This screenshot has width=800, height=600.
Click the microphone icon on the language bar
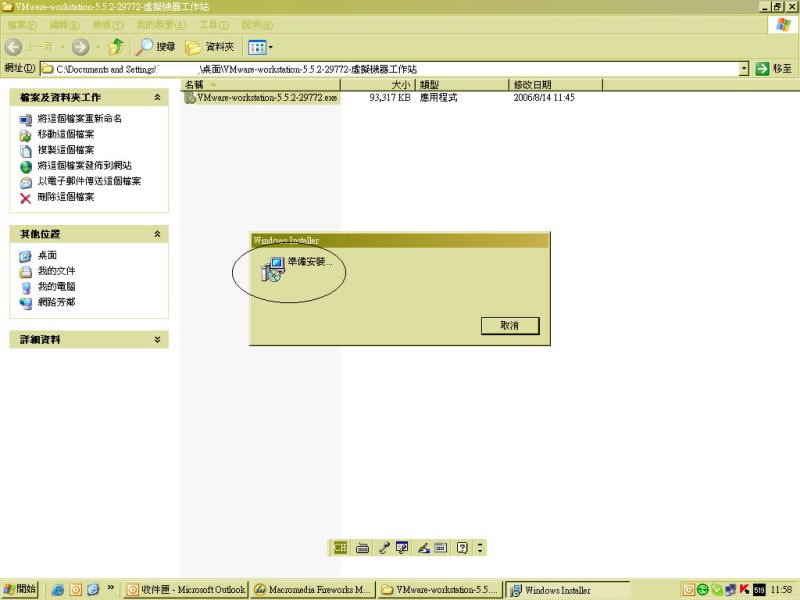[384, 548]
